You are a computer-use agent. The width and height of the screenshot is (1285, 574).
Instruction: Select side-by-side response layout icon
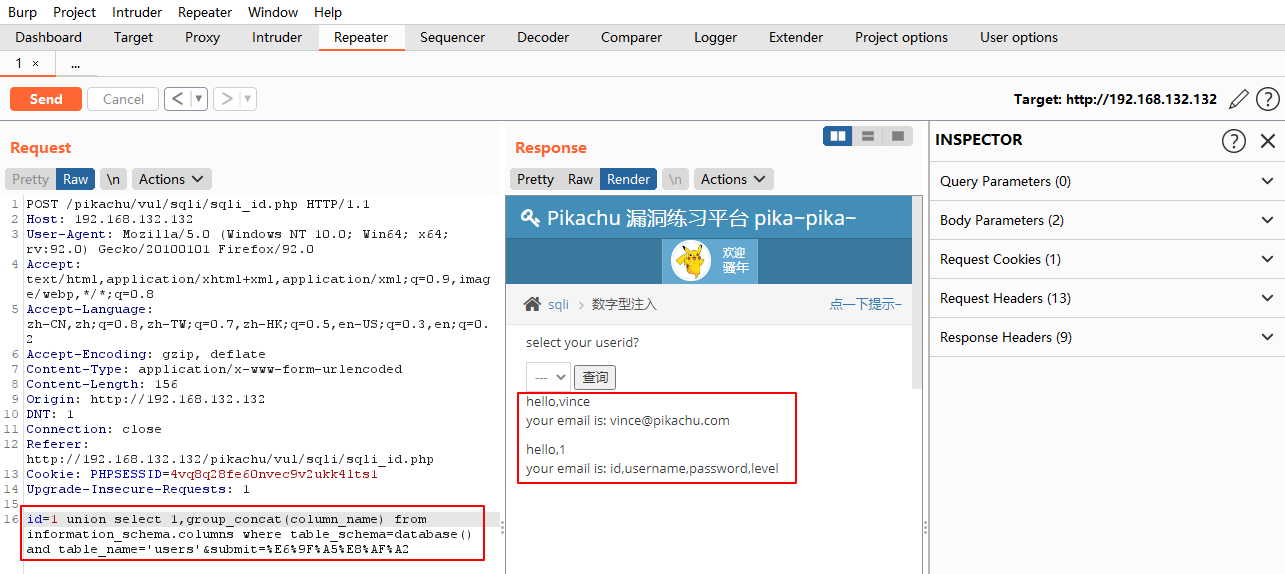[x=838, y=135]
